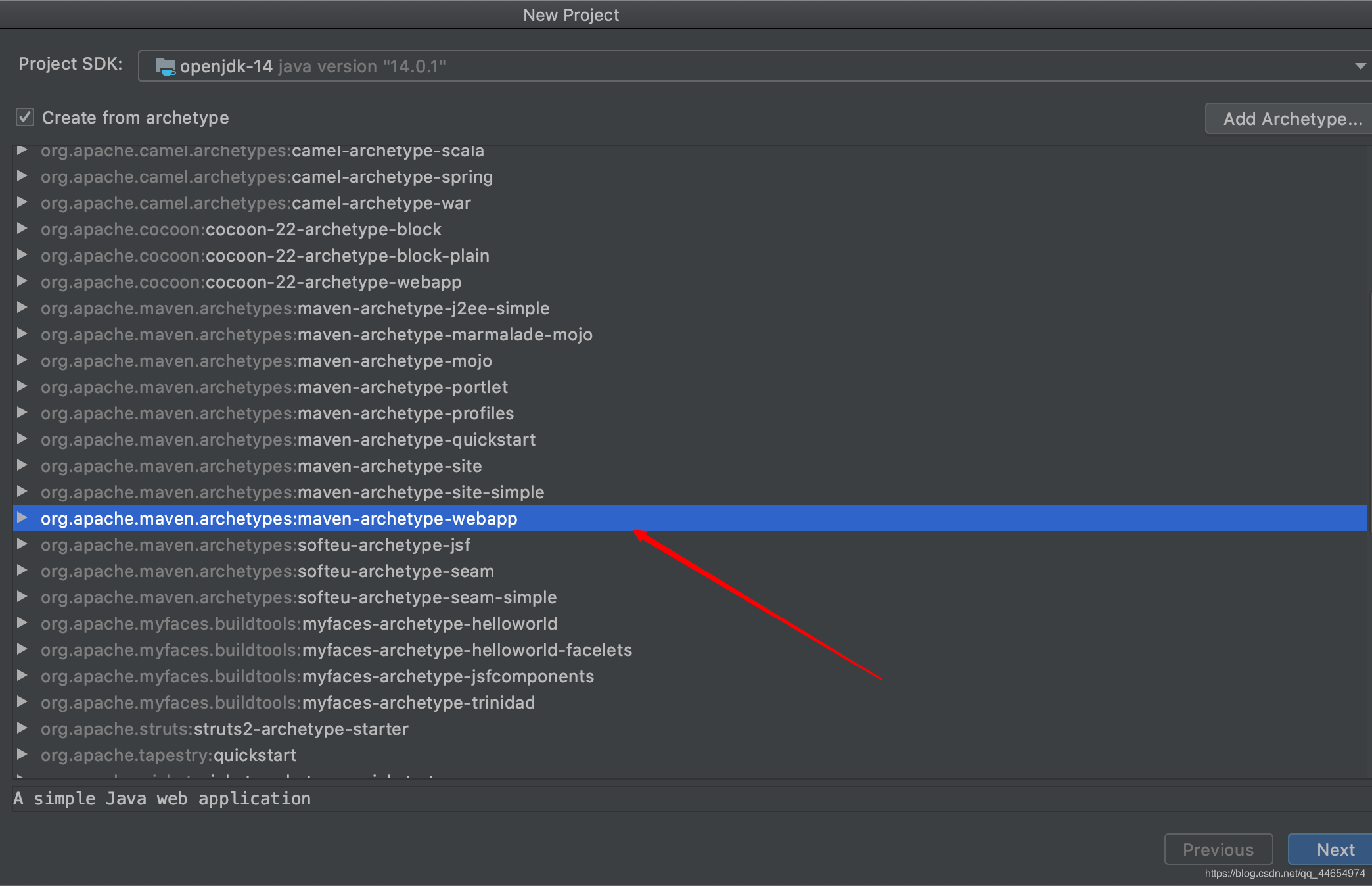
Task: Select camel-archetype-spring archetype
Action: click(x=267, y=177)
